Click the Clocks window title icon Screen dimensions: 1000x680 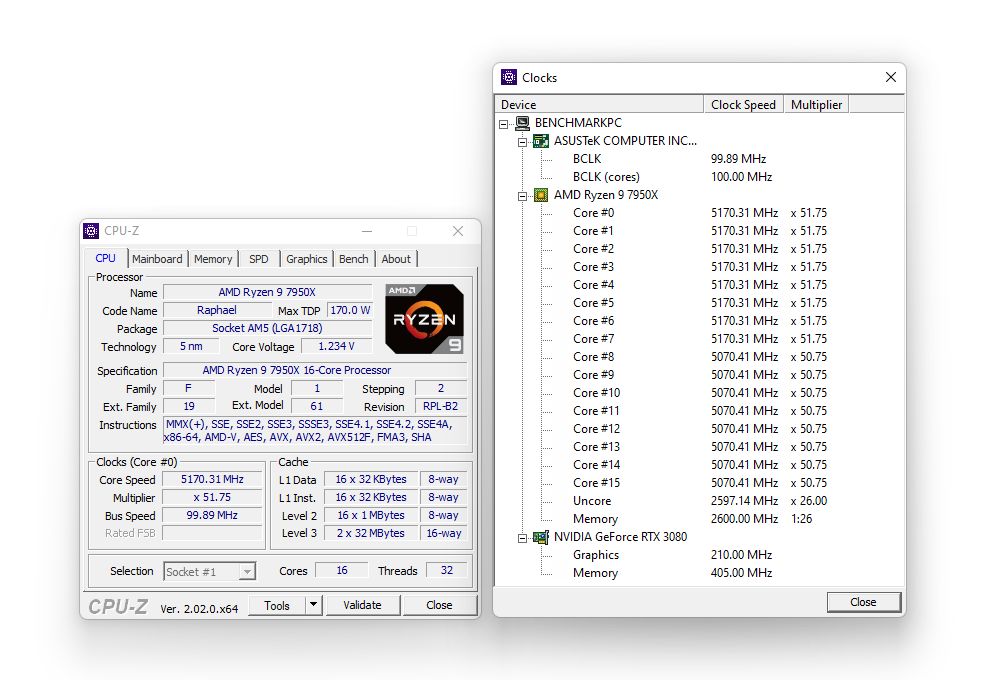[509, 77]
